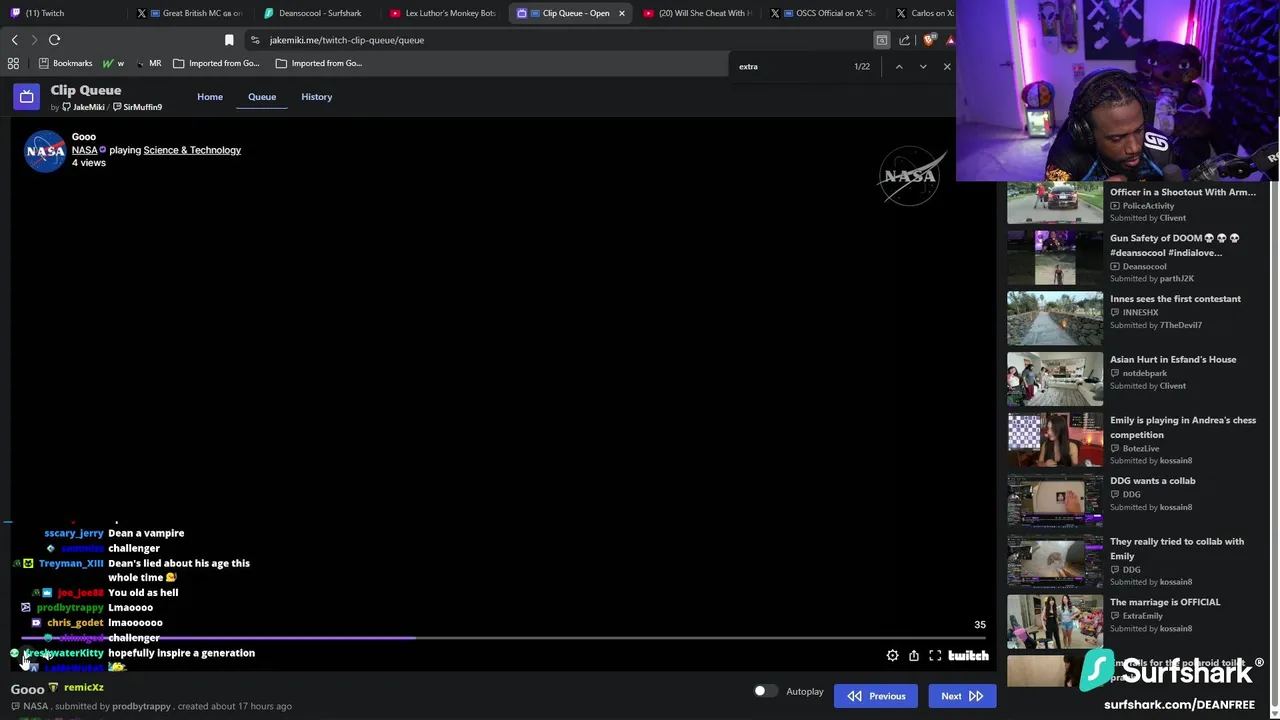Click the NASA channel name link
Image resolution: width=1280 pixels, height=720 pixels.
point(84,150)
